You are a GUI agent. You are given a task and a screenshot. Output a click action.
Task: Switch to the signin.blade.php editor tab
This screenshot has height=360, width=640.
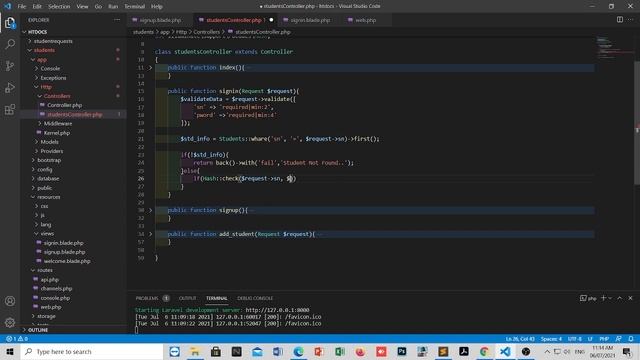pos(309,20)
